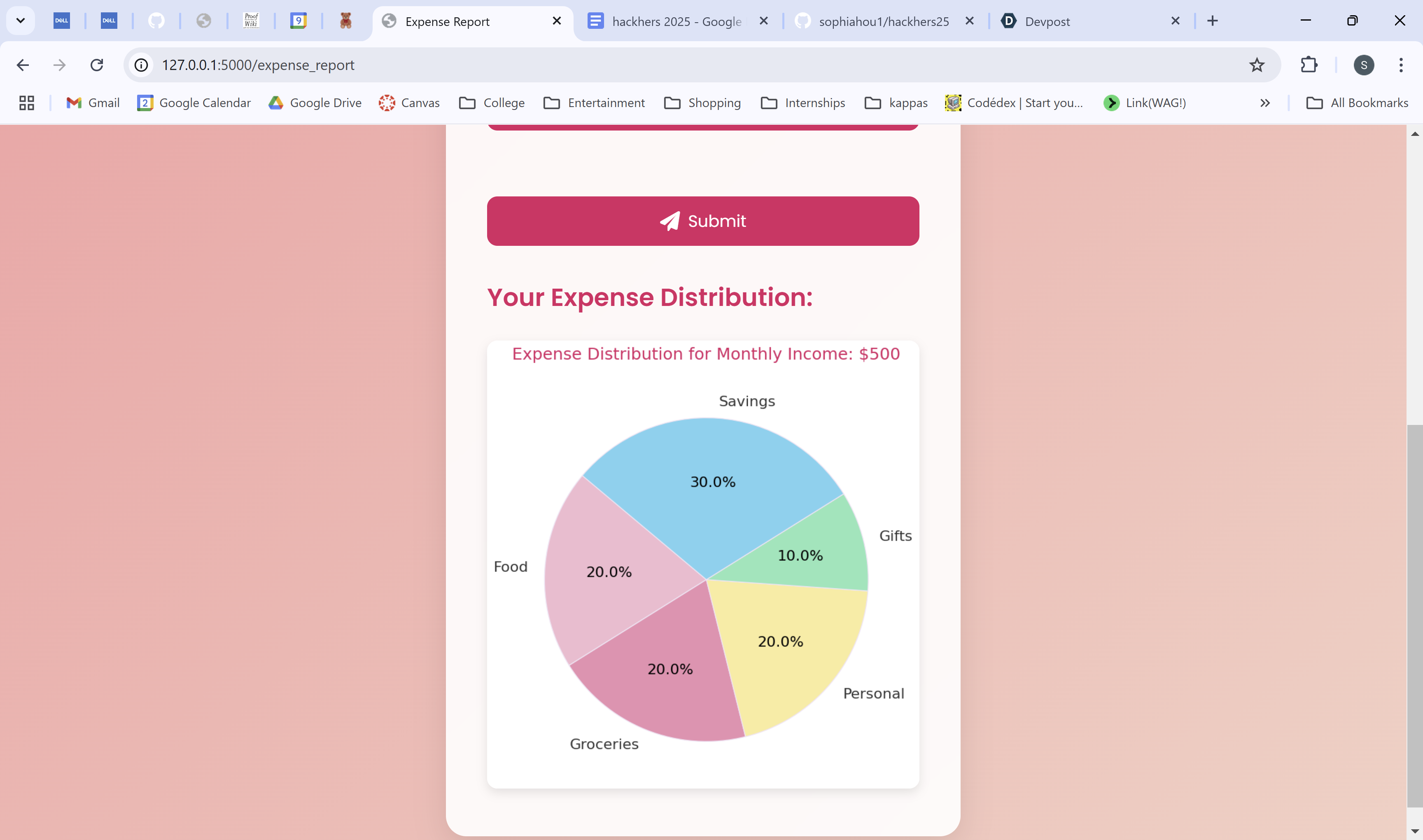Expand the tab search dropdown arrow
The width and height of the screenshot is (1423, 840).
coord(20,21)
